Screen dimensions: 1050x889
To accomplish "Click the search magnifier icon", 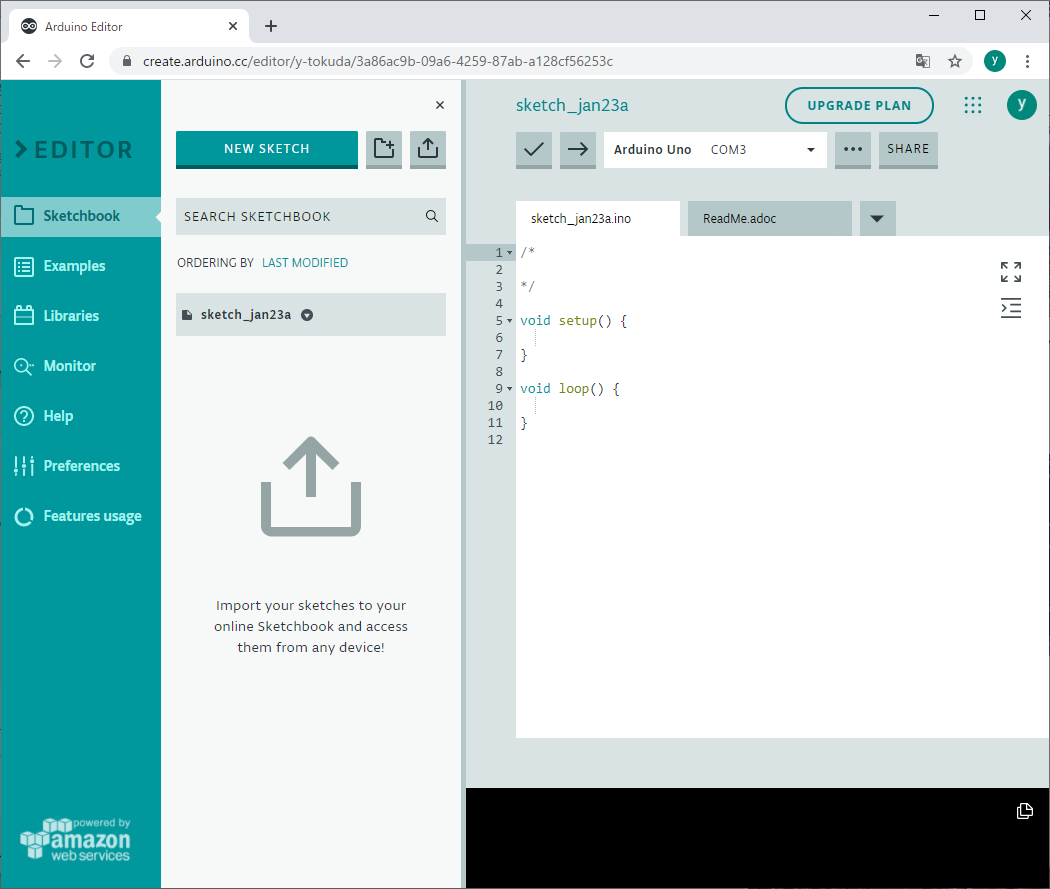I will click(432, 216).
